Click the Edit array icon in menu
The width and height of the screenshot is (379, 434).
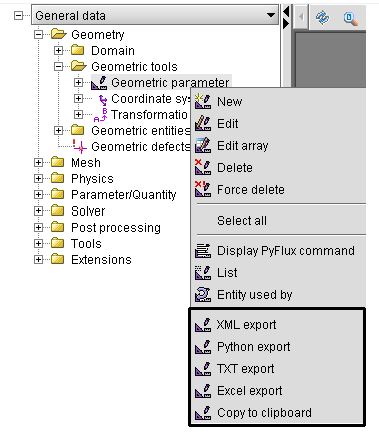pos(203,146)
